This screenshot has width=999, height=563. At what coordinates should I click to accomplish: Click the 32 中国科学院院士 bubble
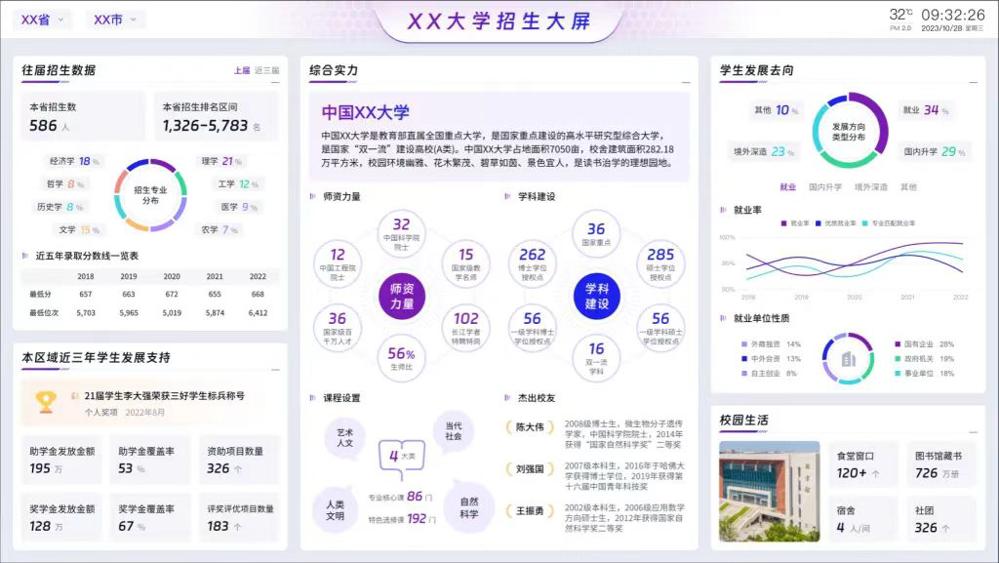tap(401, 233)
